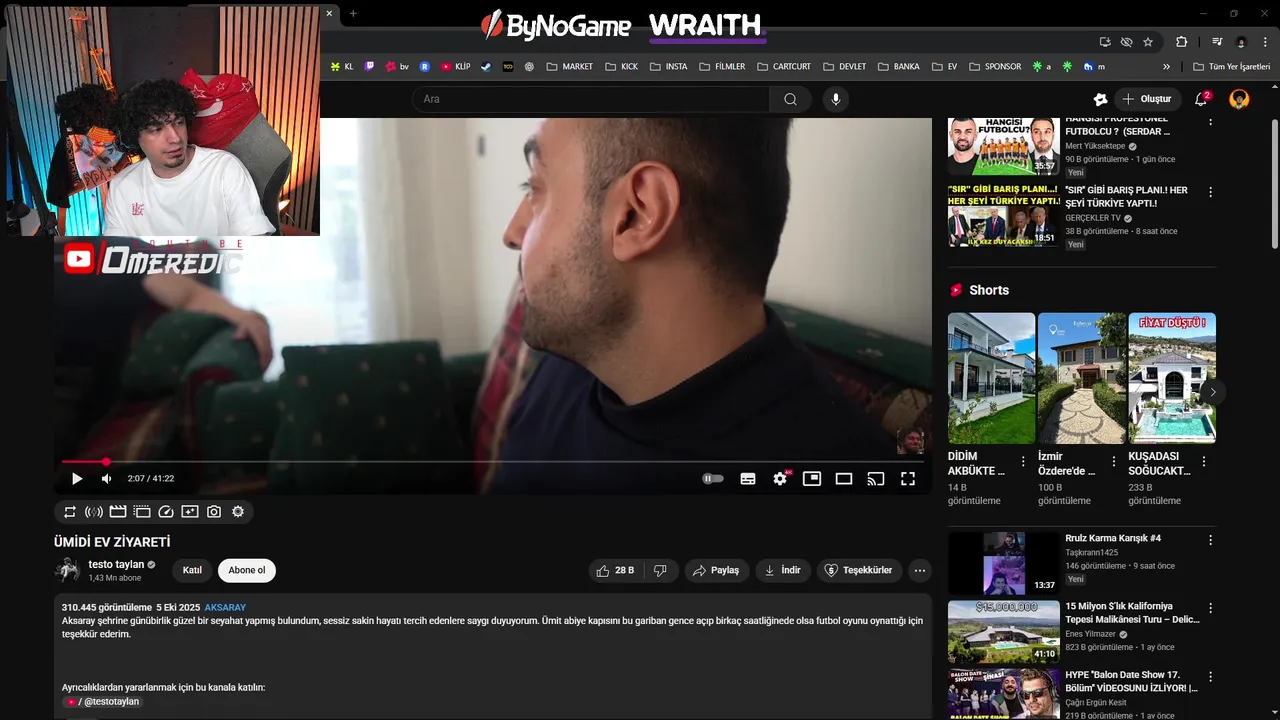The width and height of the screenshot is (1280, 720).
Task: Cast the video to a device
Action: click(876, 479)
